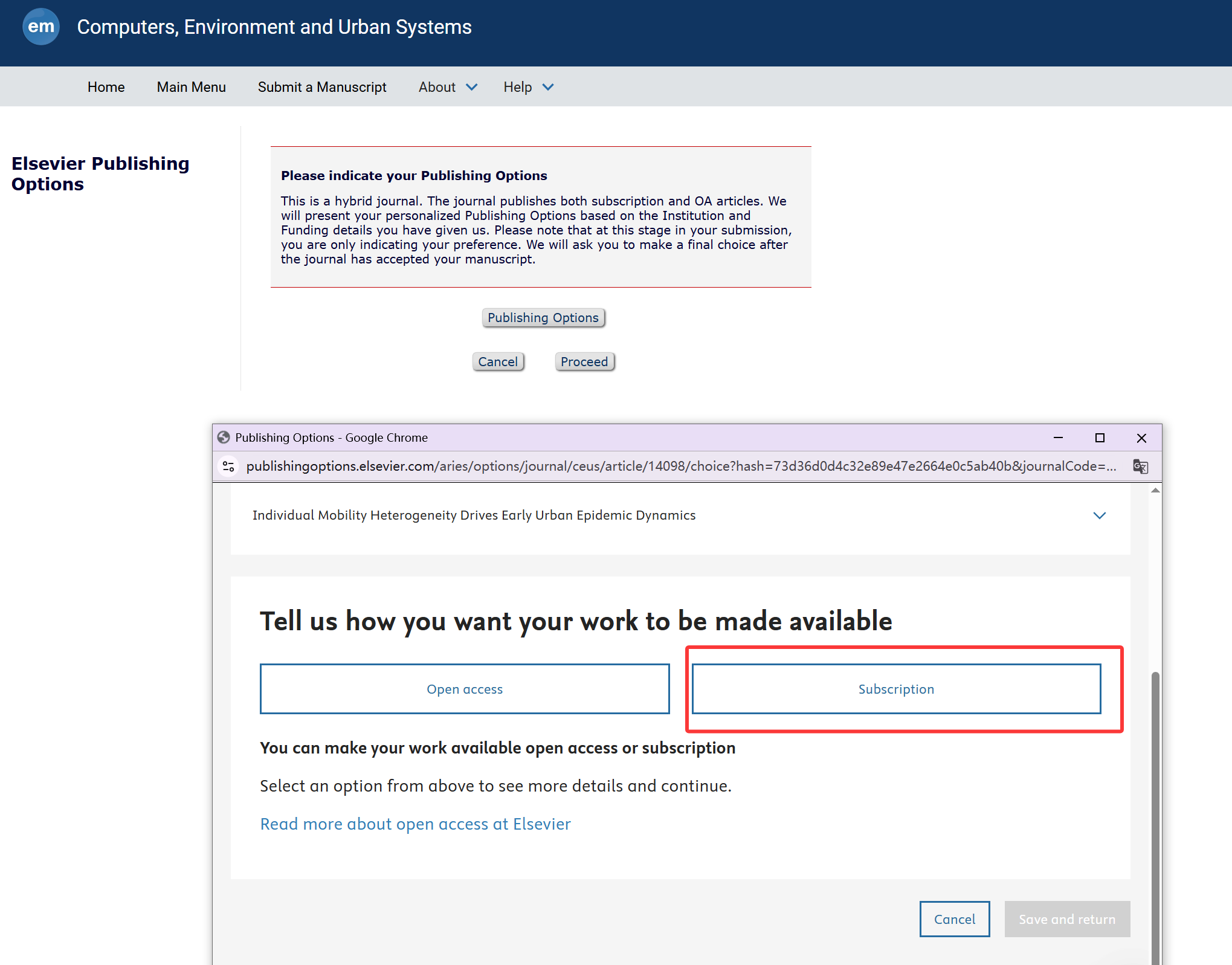Image resolution: width=1232 pixels, height=965 pixels.
Task: Select the Open access option
Action: 464,689
